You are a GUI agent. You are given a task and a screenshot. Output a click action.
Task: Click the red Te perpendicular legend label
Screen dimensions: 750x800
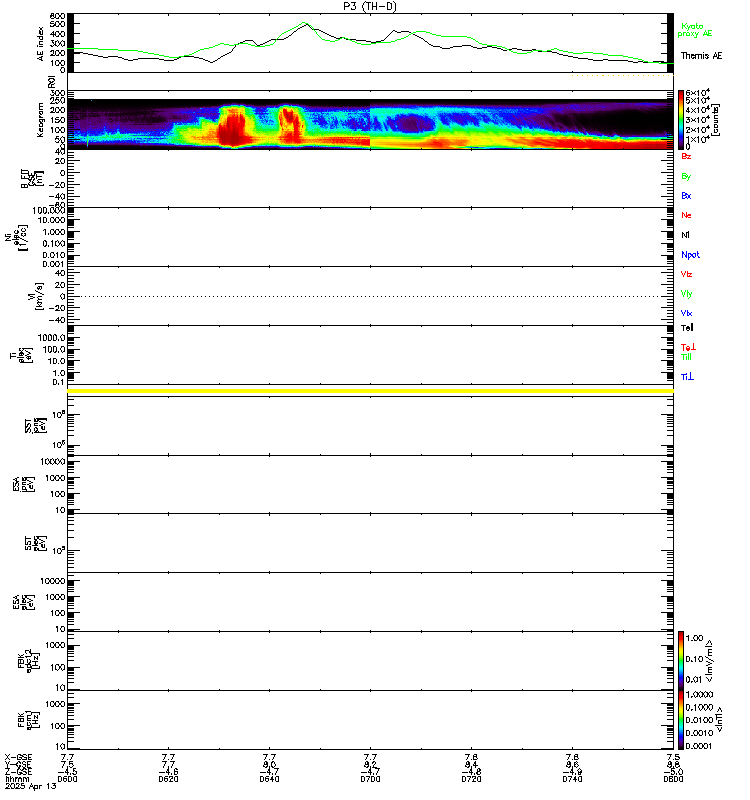tap(688, 347)
